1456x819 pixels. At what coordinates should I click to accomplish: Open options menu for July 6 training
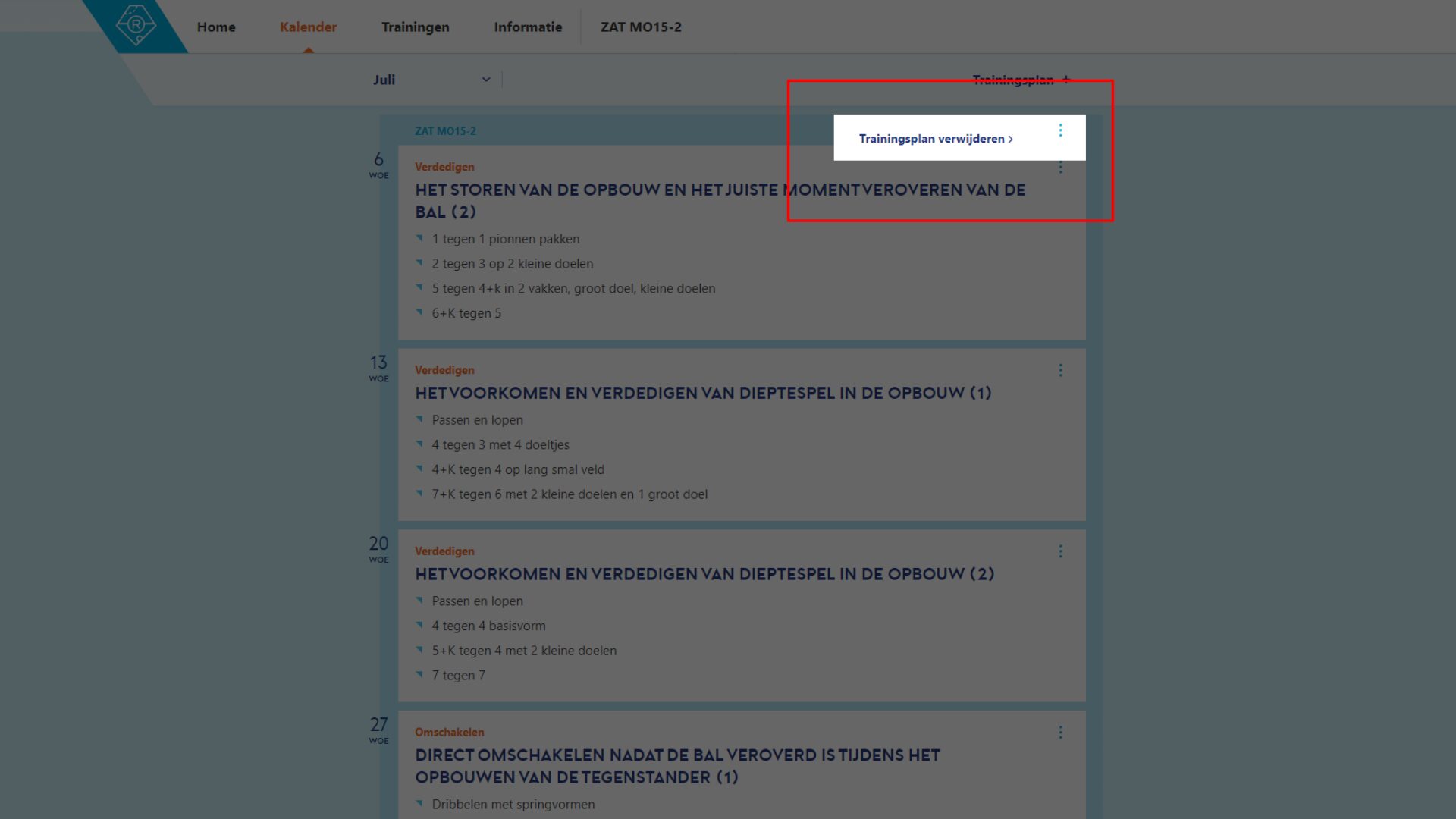point(1060,168)
